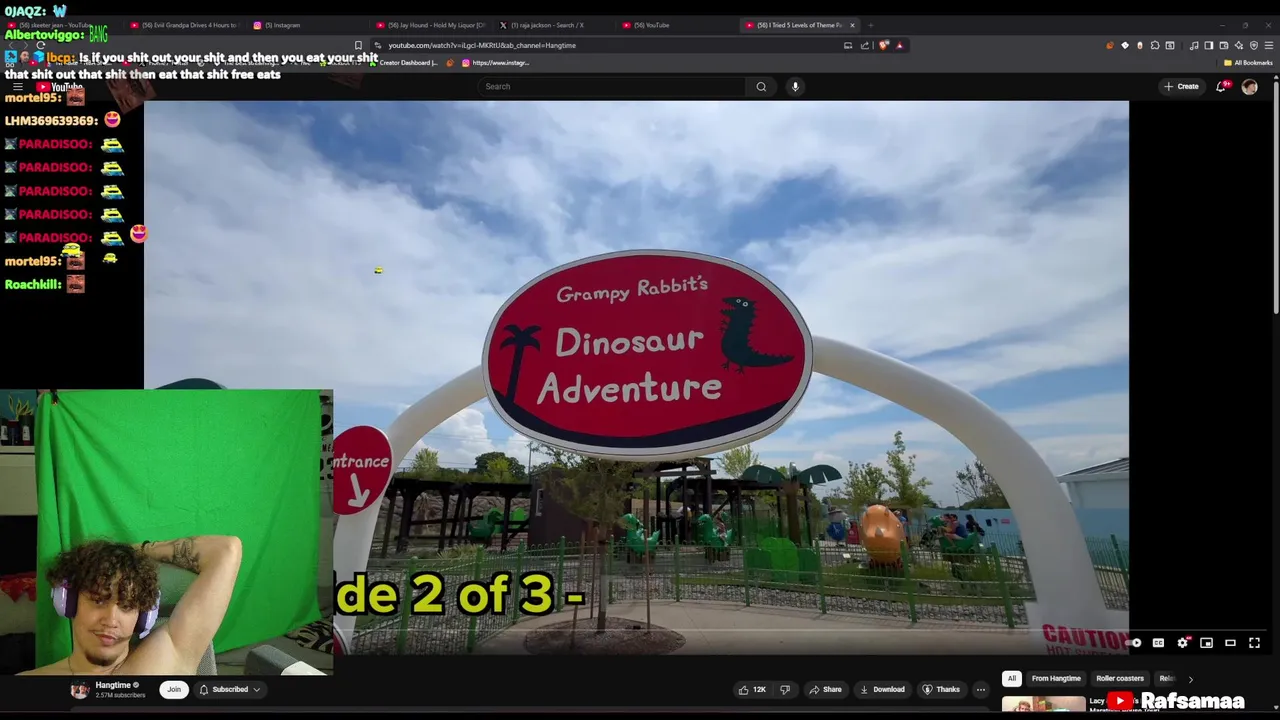Open the cast or install icon in address bar
This screenshot has width=1280, height=720.
848,45
